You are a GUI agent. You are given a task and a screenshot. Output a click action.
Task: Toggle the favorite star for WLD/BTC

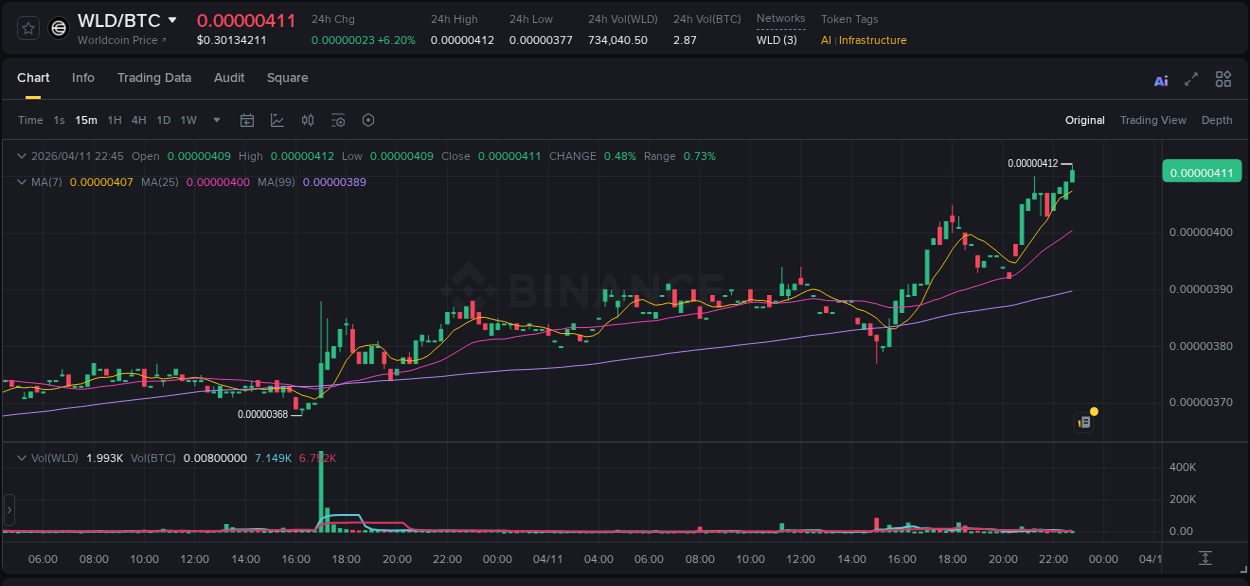[27, 28]
